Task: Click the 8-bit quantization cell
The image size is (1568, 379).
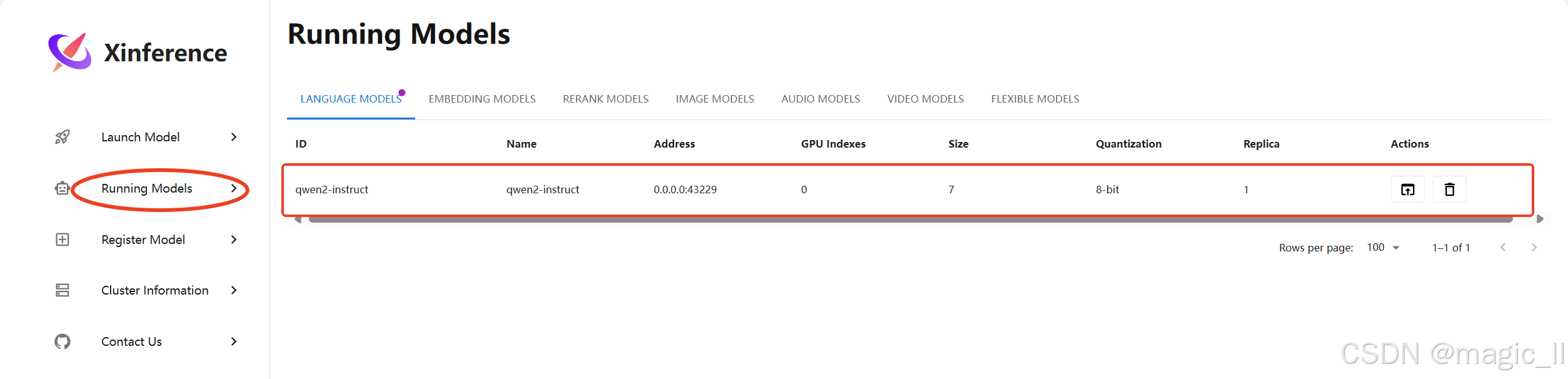Action: 1107,189
